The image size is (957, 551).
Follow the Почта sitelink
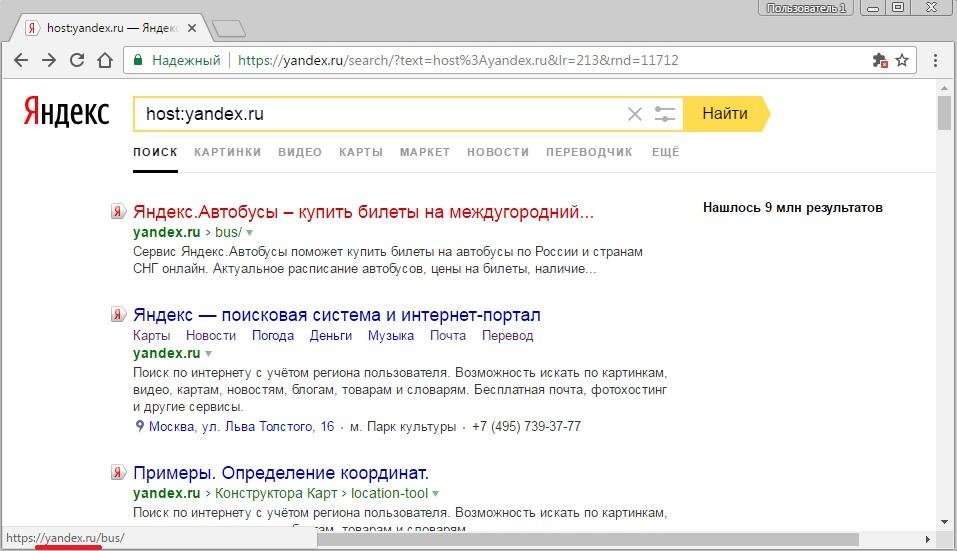pyautogui.click(x=447, y=336)
